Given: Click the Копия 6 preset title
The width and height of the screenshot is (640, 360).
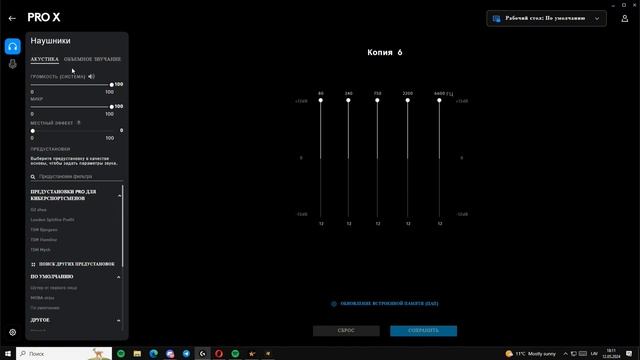Looking at the screenshot, I should (x=384, y=52).
